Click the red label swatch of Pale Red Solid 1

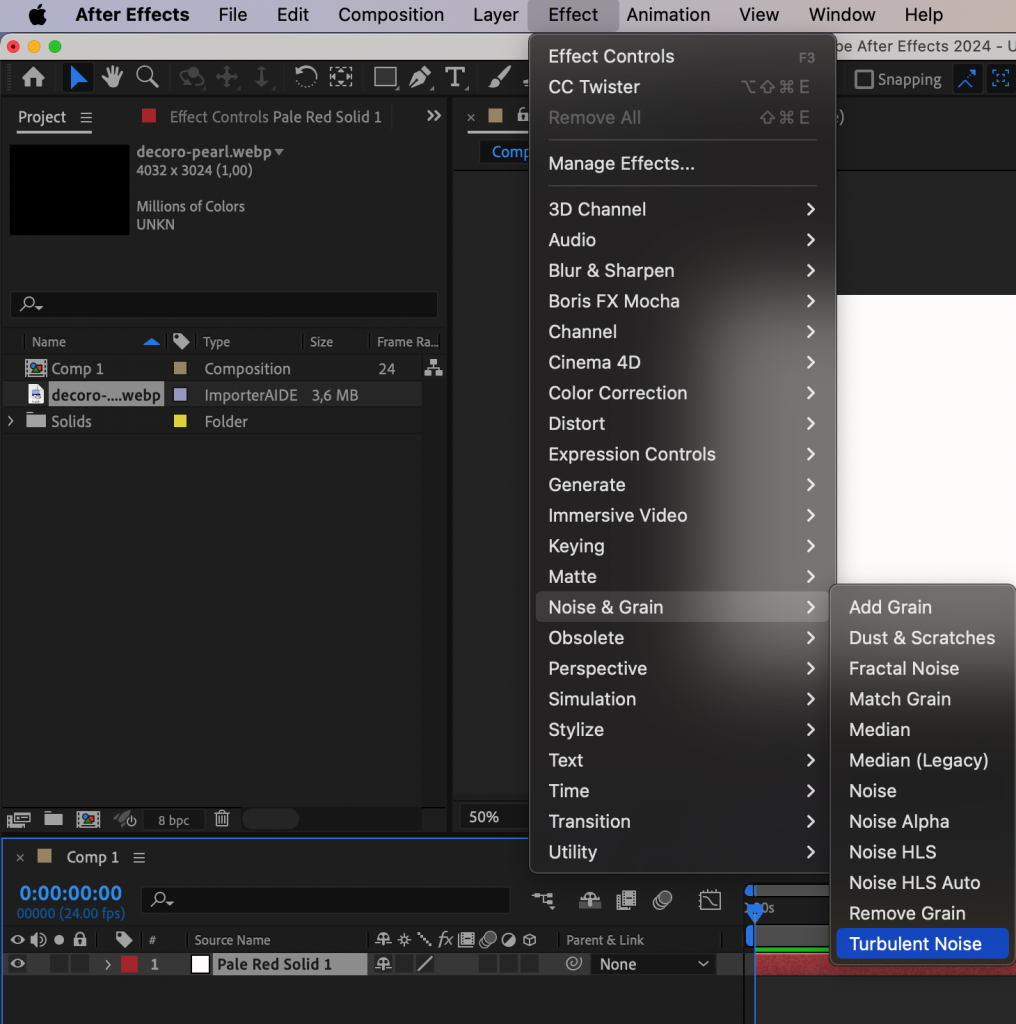click(x=129, y=964)
